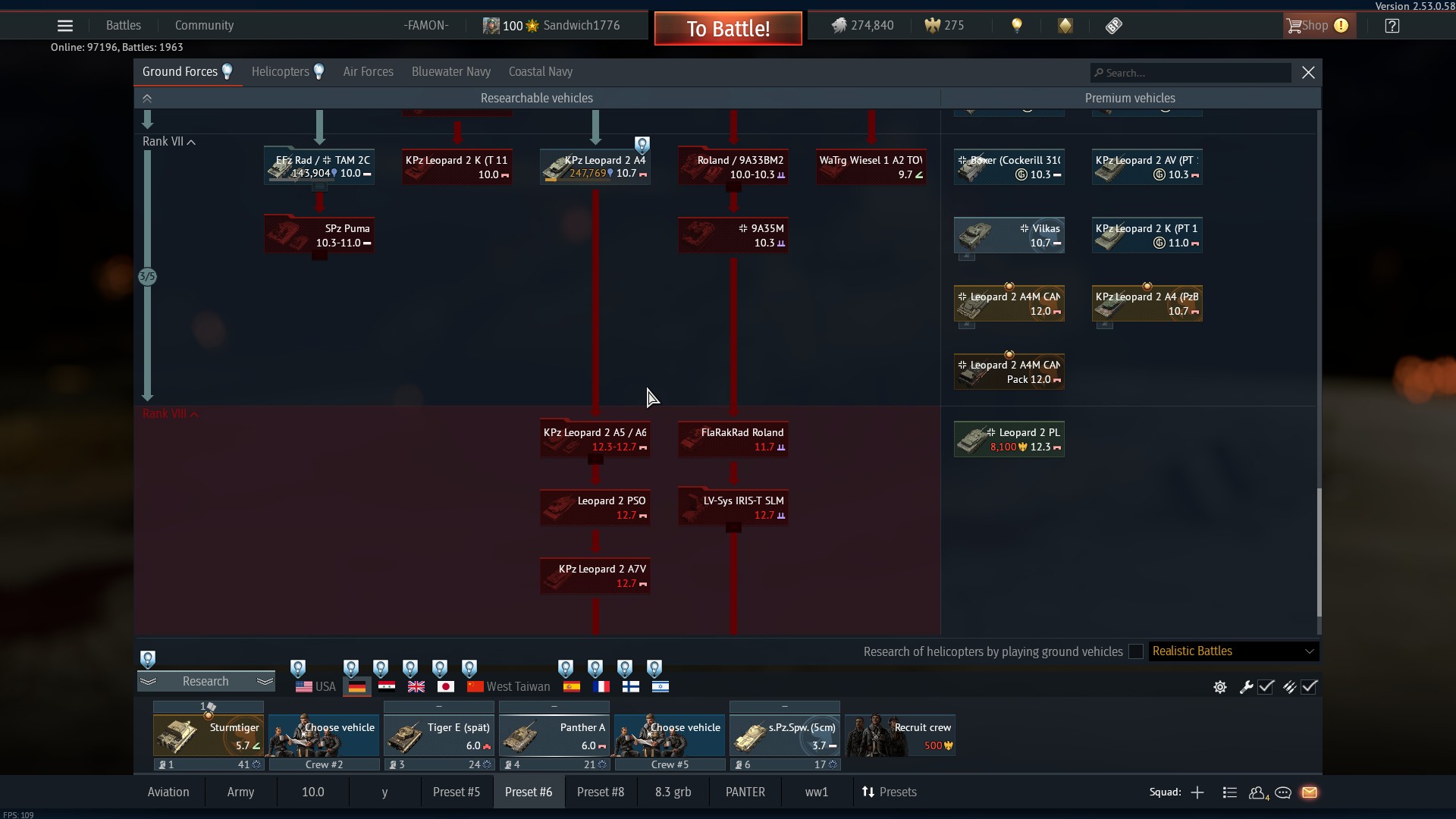The image size is (1456, 819).
Task: Open the Realistic Battles mode dropdown
Action: click(x=1233, y=651)
